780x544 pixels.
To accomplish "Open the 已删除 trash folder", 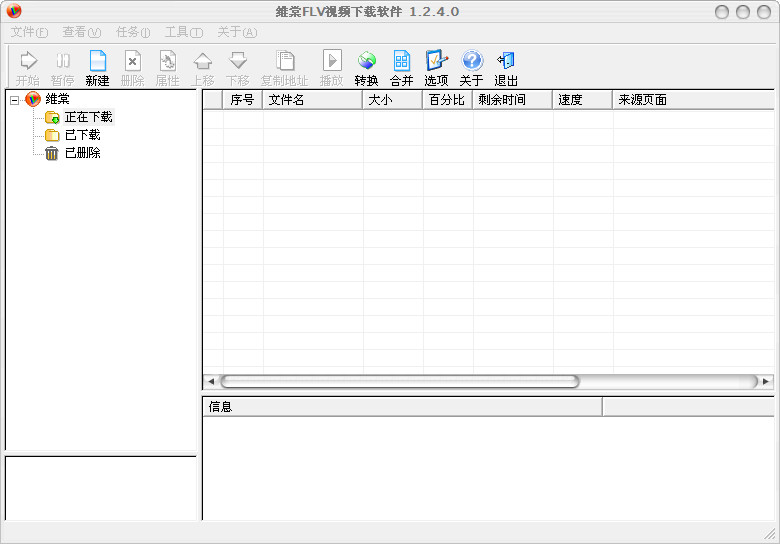I will click(82, 153).
